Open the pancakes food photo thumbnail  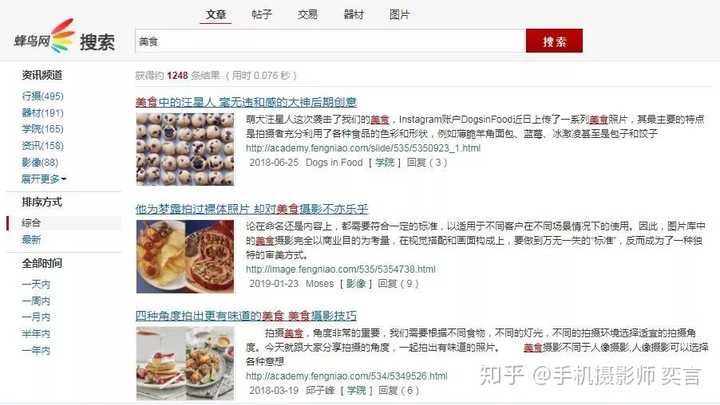(185, 363)
